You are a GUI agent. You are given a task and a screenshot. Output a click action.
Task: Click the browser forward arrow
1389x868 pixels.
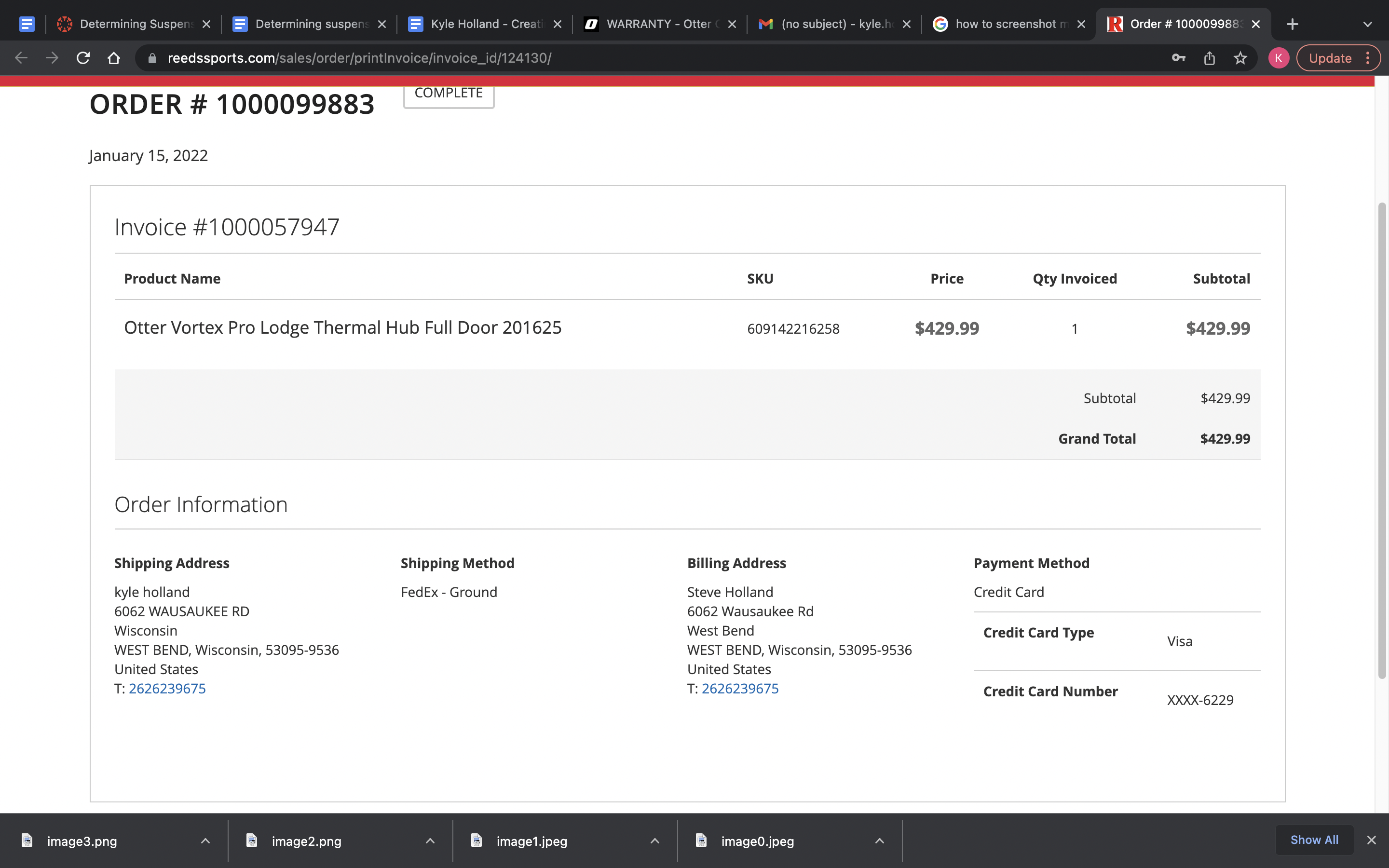point(52,58)
